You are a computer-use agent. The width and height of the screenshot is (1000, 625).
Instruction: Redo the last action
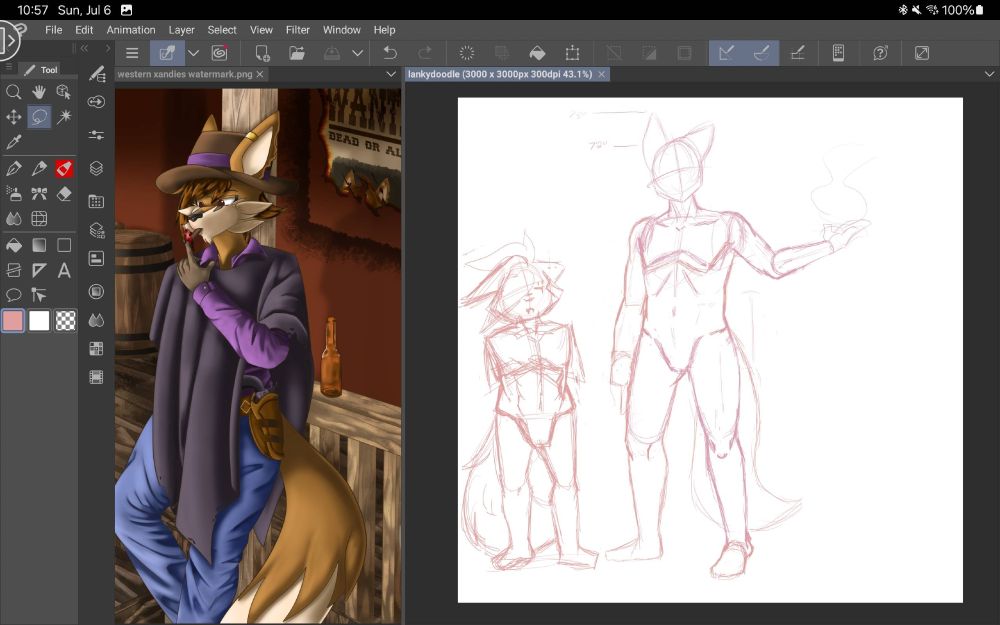(426, 53)
